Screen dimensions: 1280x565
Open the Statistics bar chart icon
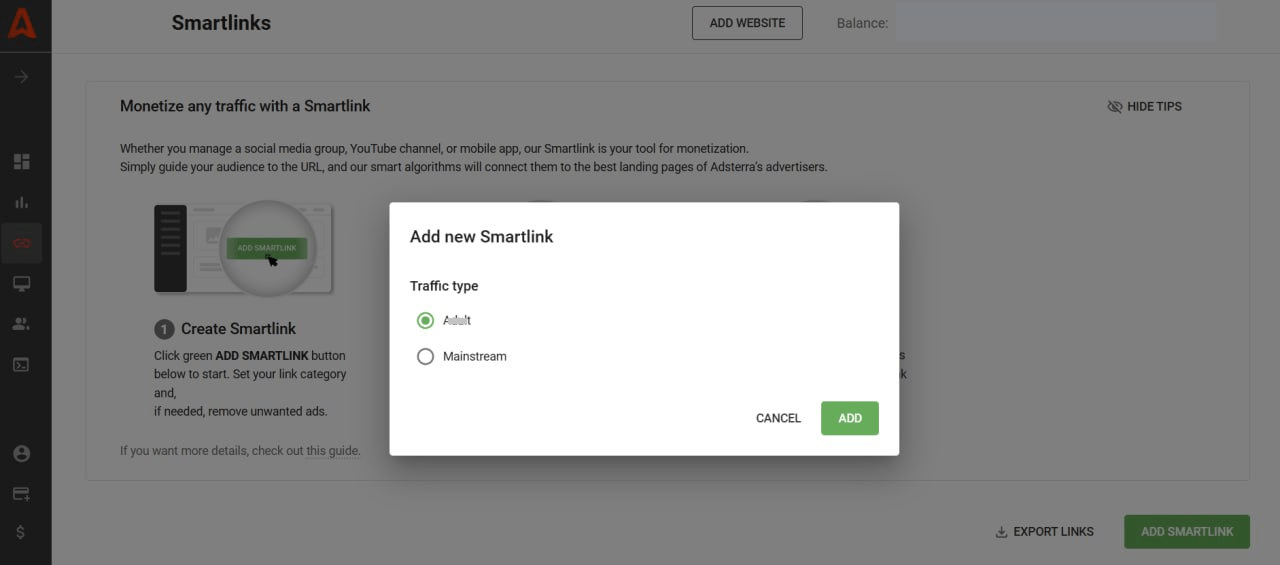click(21, 202)
